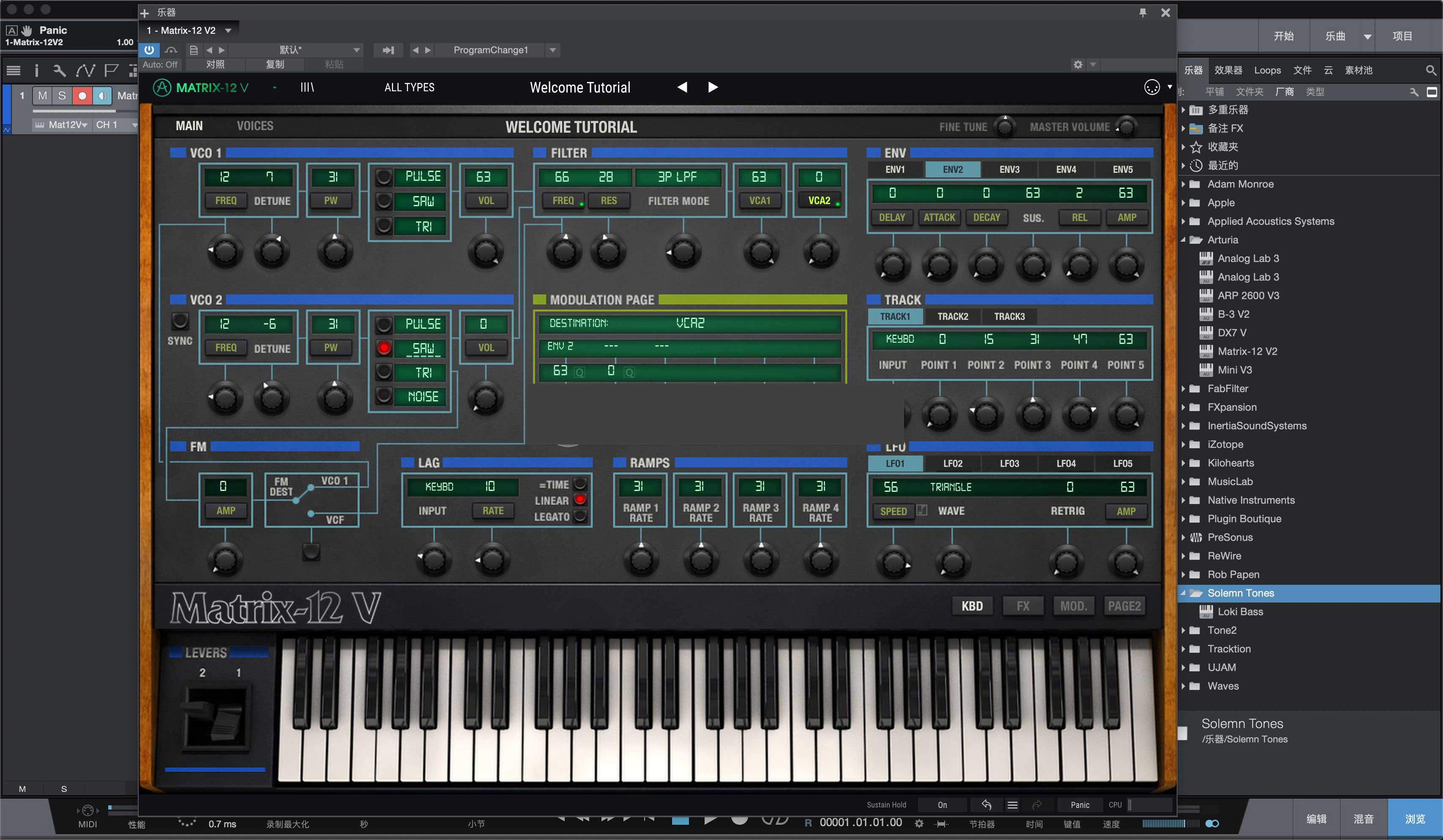Select the TRACK2 tab

tap(952, 316)
